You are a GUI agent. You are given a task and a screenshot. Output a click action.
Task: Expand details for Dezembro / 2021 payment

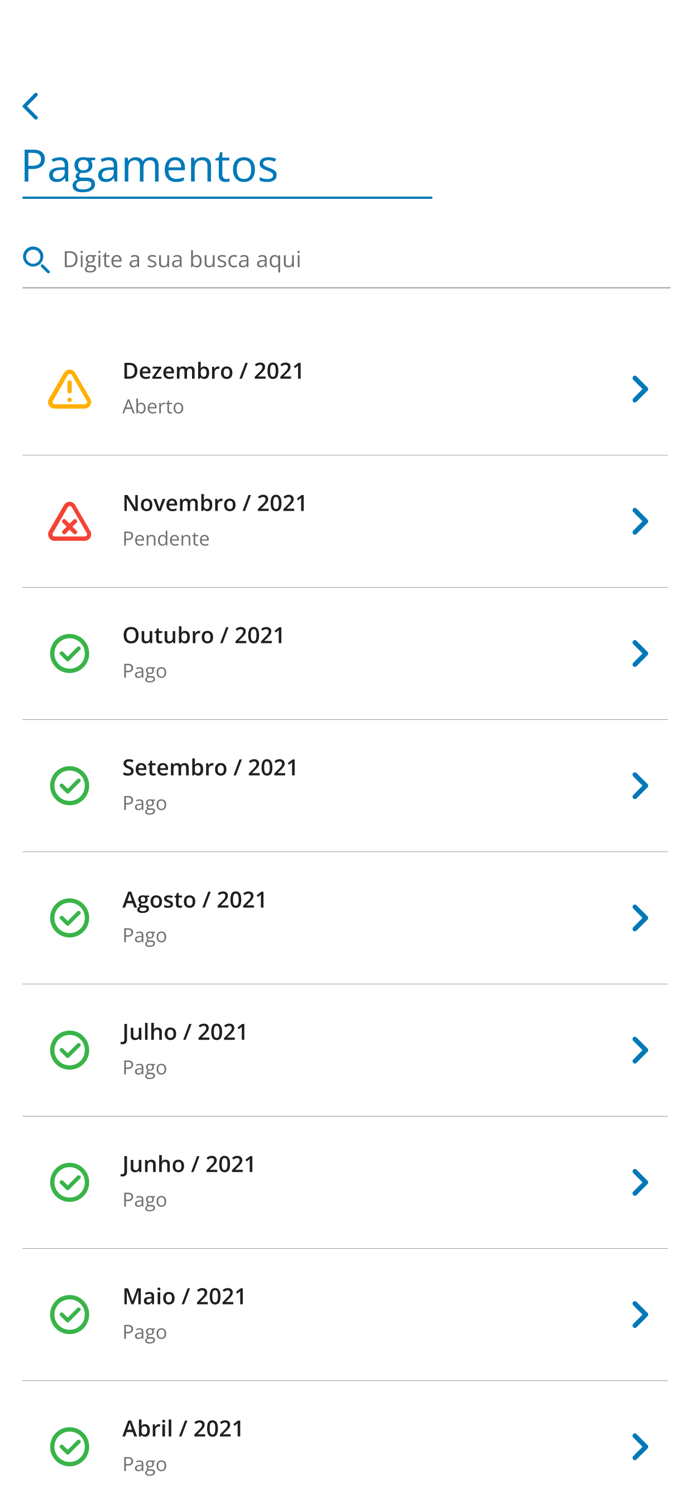point(640,389)
